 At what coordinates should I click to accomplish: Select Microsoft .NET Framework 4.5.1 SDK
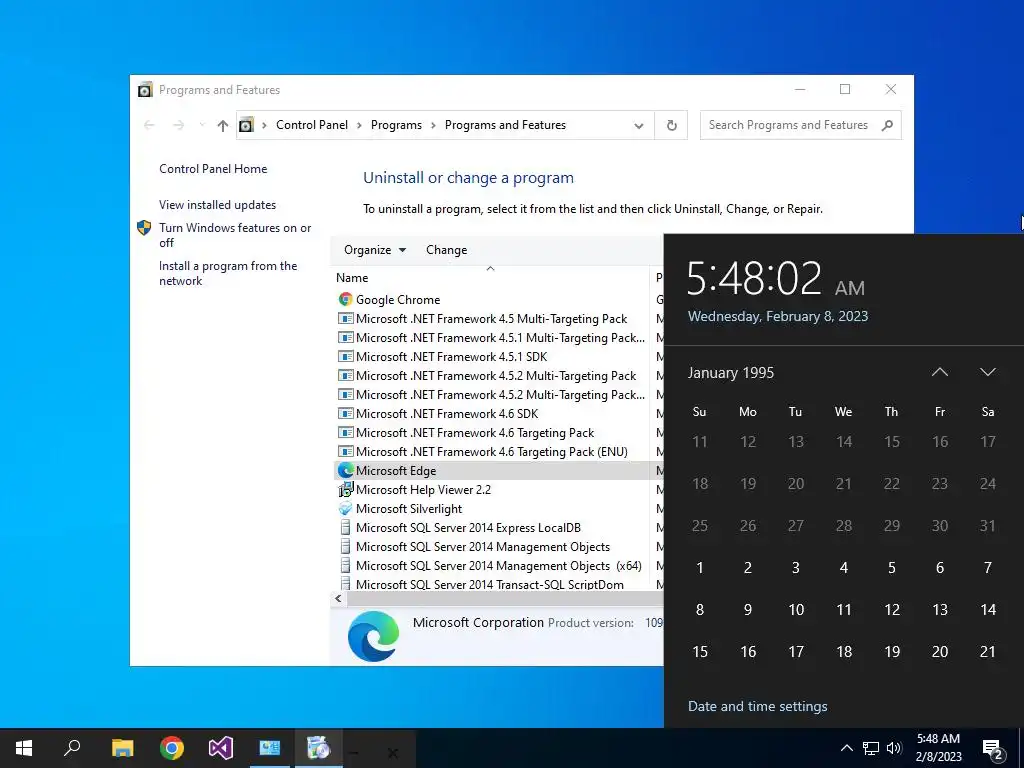pos(451,357)
